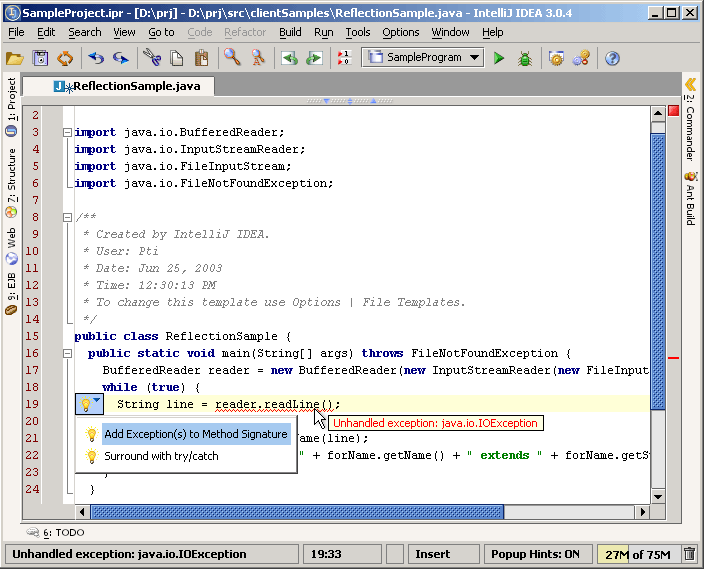Select ReflectionSample.java editor tab

(119, 86)
